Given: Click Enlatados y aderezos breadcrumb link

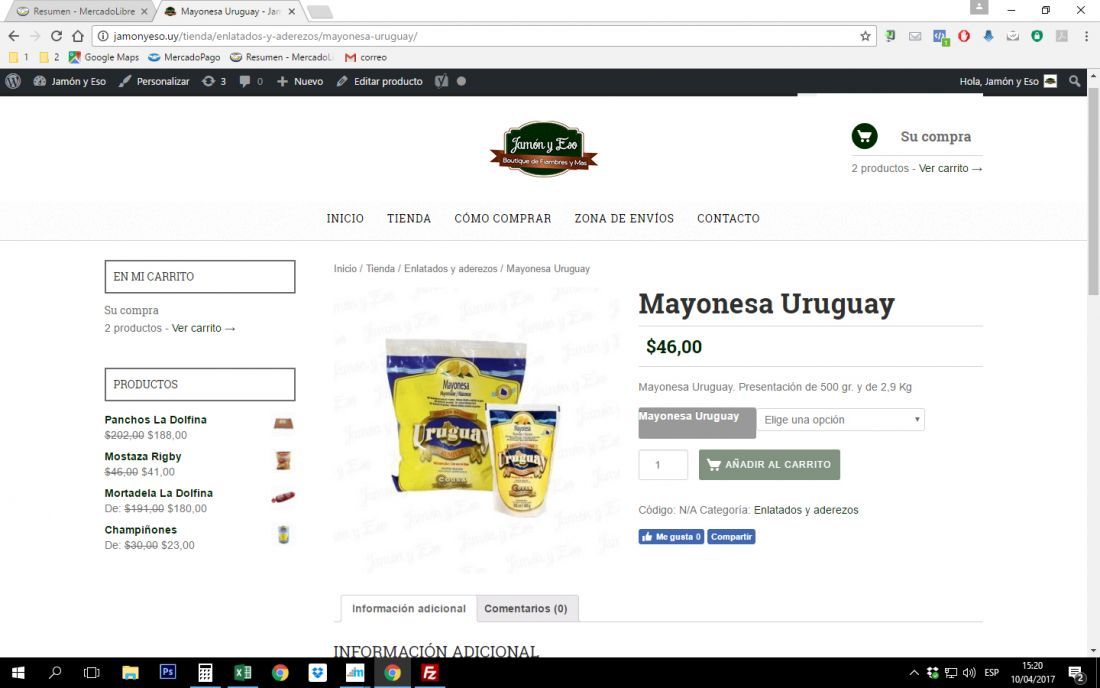Looking at the screenshot, I should click(x=450, y=269).
